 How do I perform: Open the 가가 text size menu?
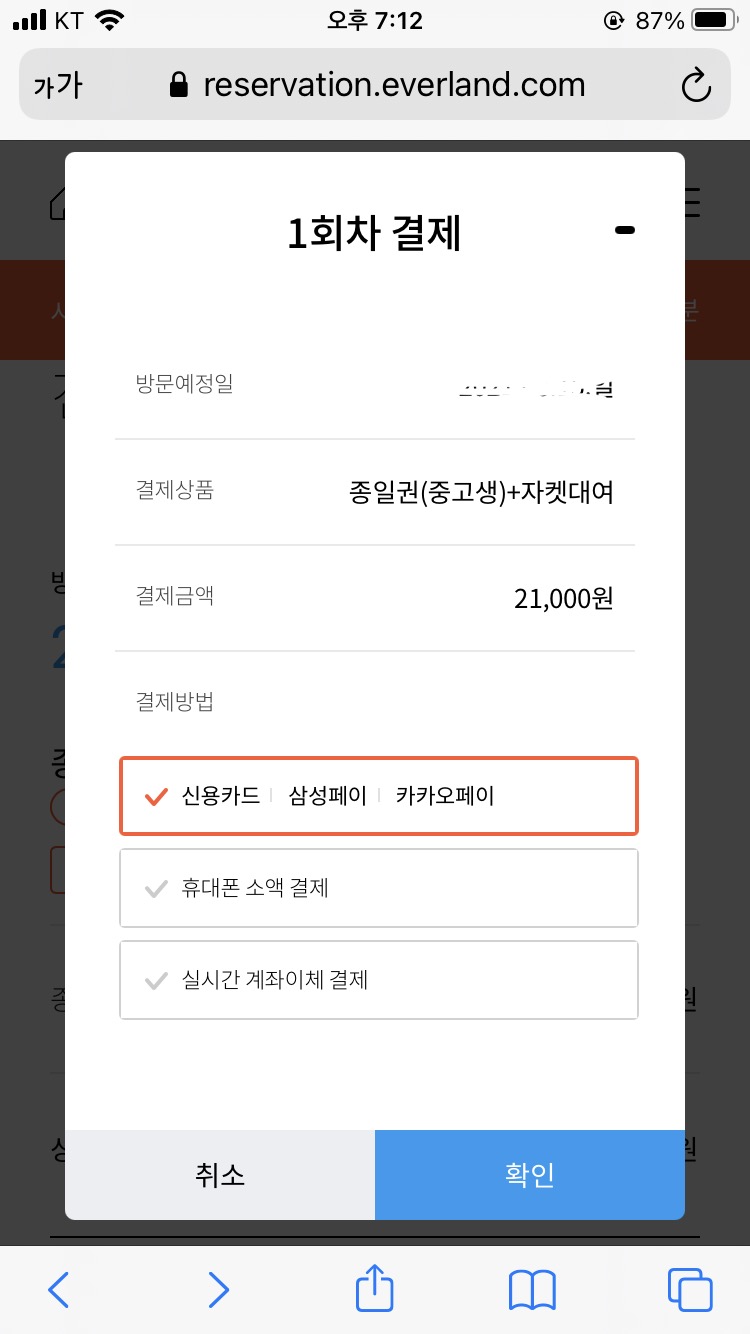58,86
